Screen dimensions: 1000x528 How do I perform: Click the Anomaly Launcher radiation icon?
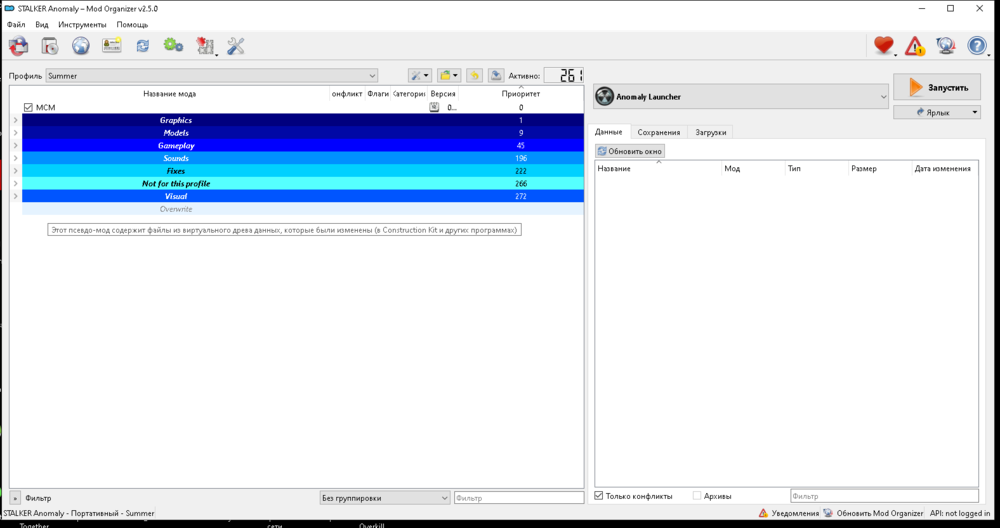click(605, 96)
